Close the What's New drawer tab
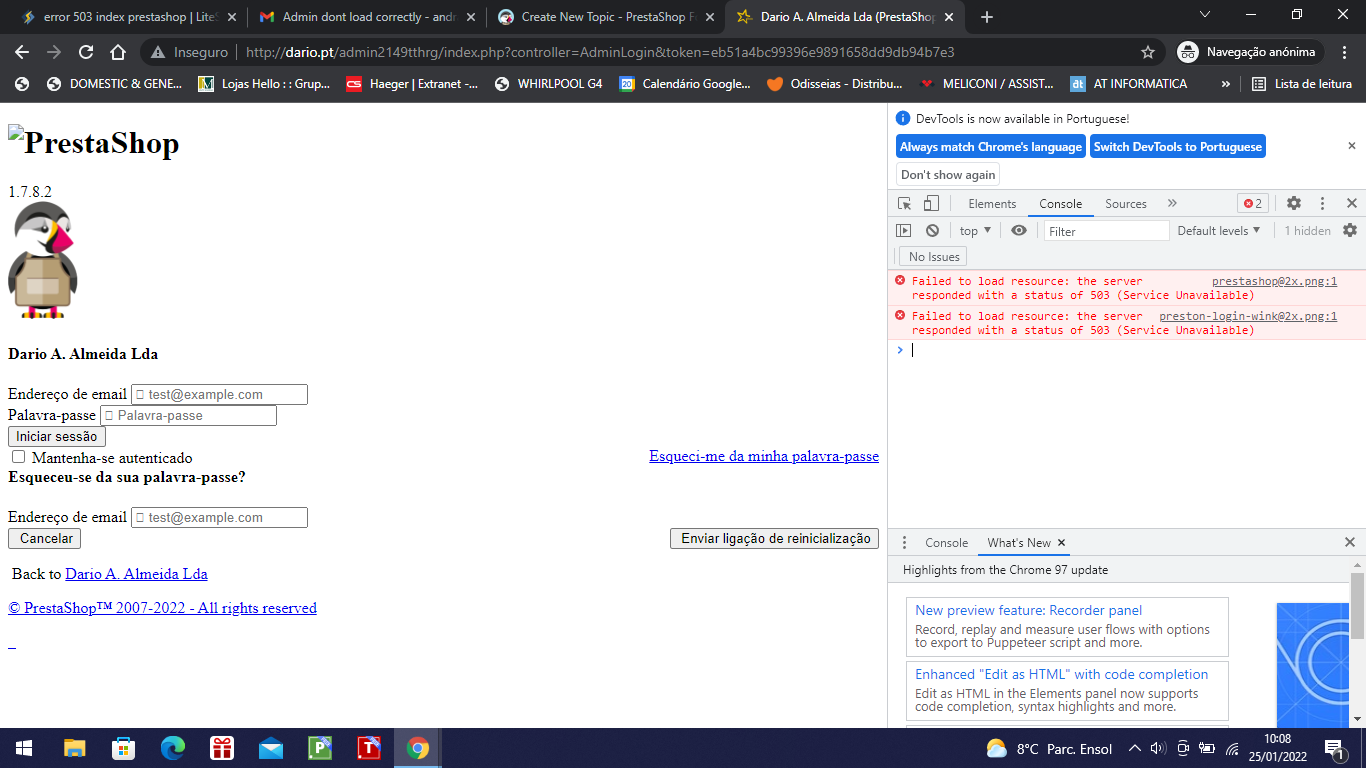 point(1062,542)
